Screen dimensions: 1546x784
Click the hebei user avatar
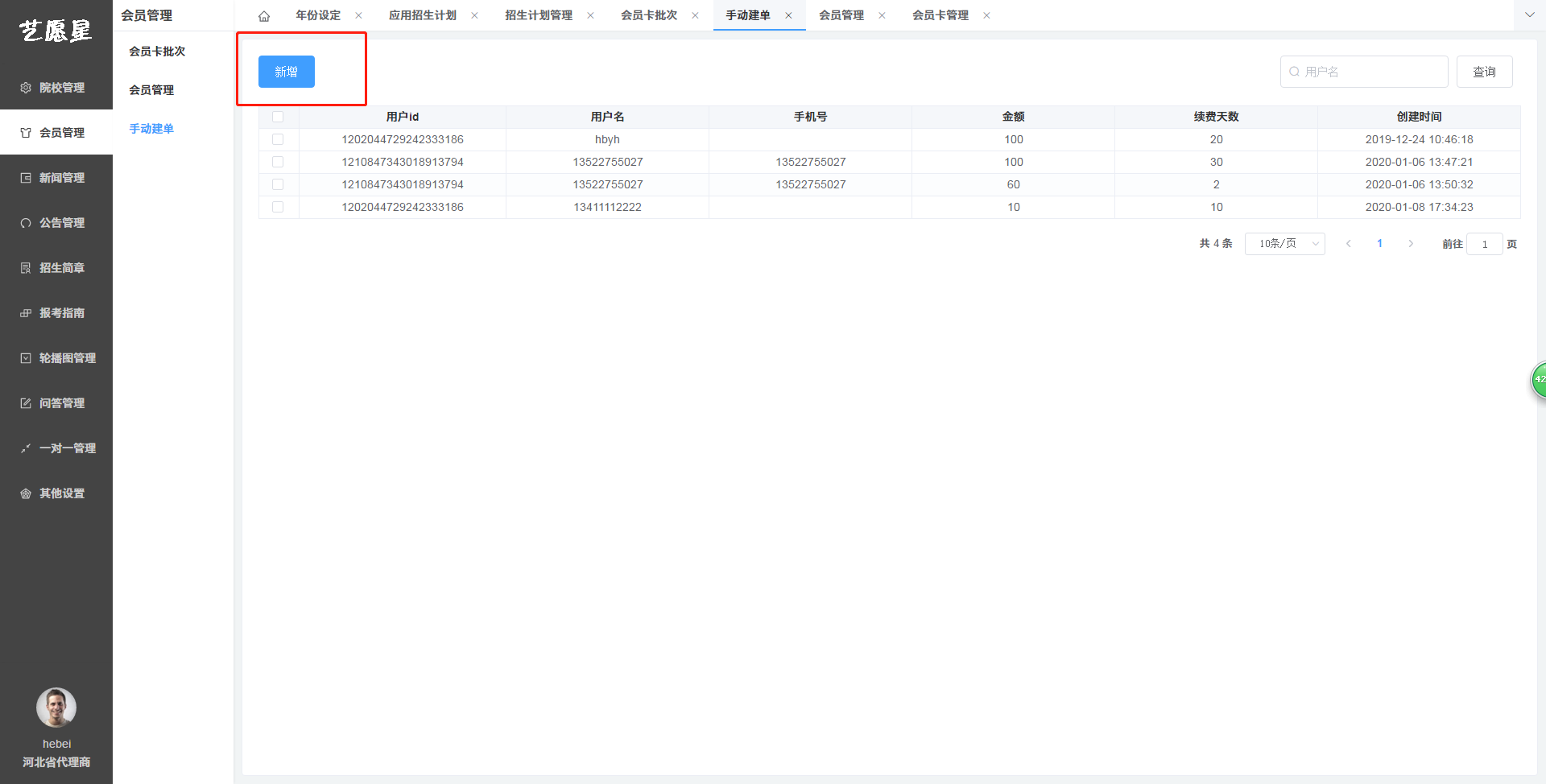click(x=56, y=708)
